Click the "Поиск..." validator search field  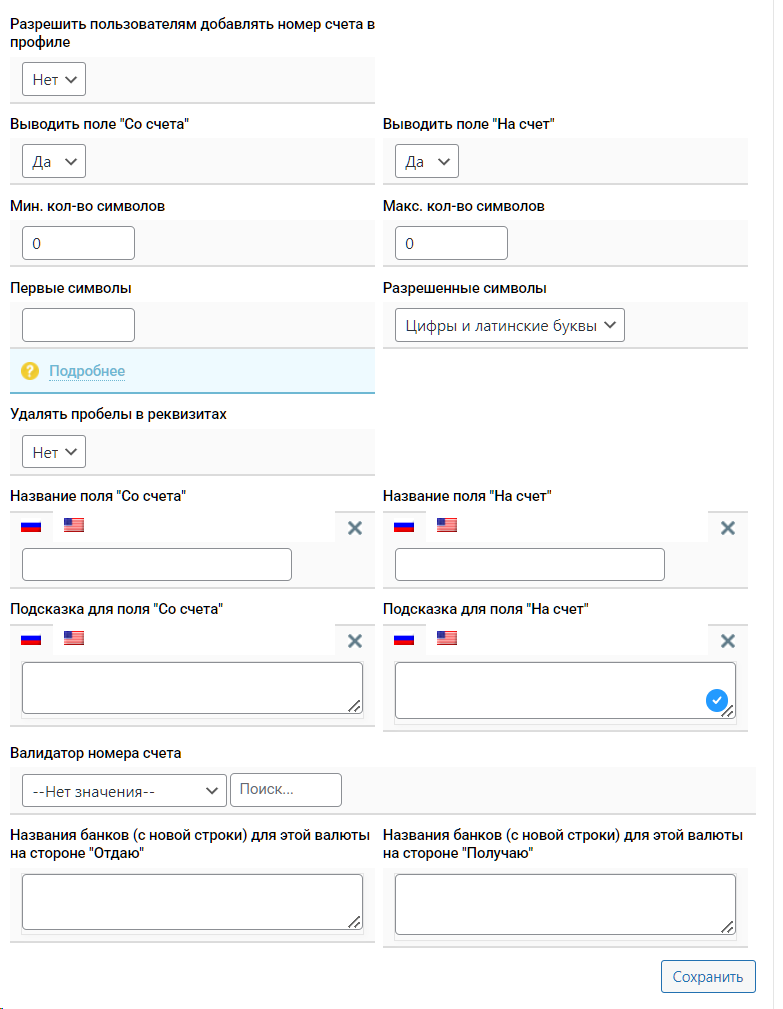click(286, 790)
